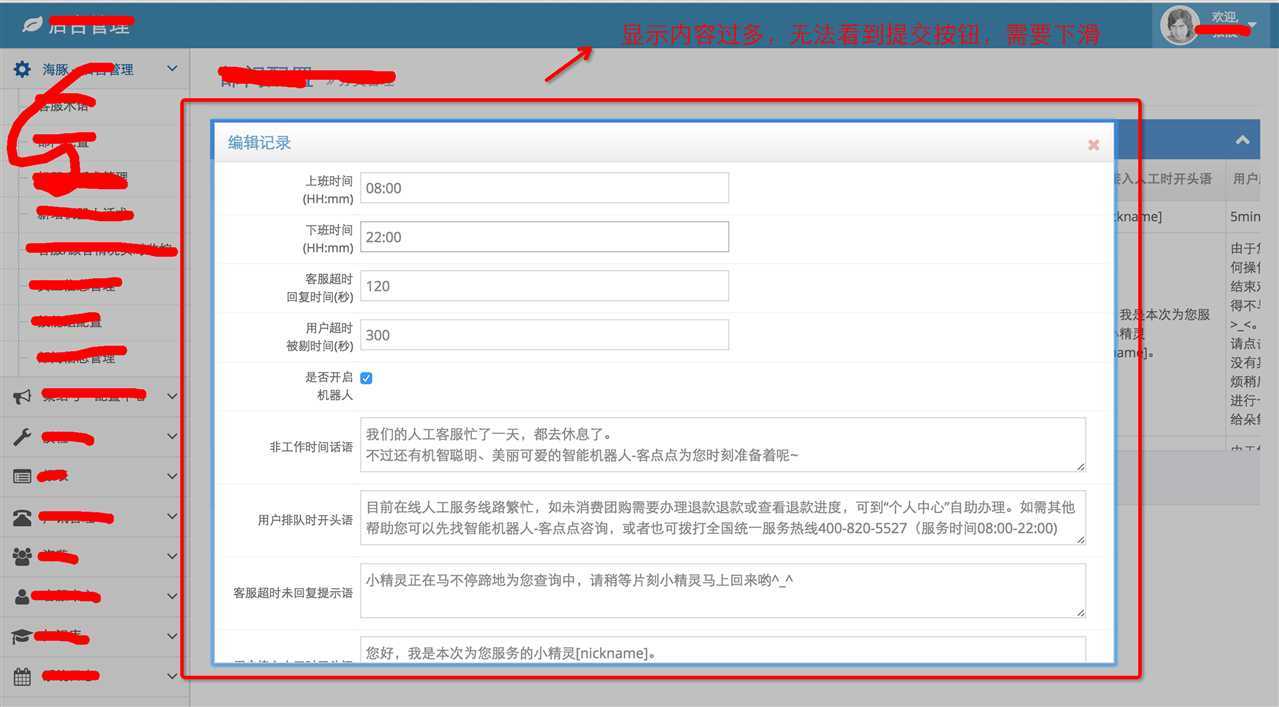This screenshot has width=1279, height=707.
Task: Toggle the 是否开启机器人 checkbox
Action: (366, 378)
